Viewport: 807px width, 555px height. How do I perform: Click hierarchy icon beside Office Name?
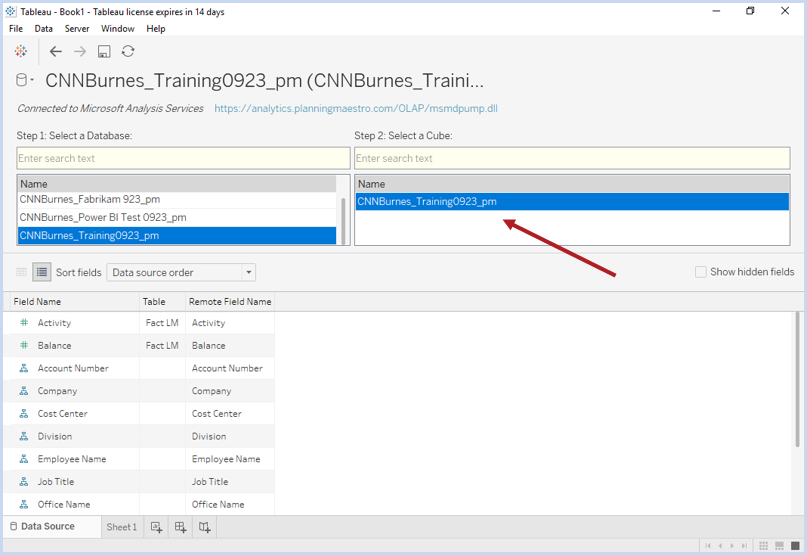24,504
